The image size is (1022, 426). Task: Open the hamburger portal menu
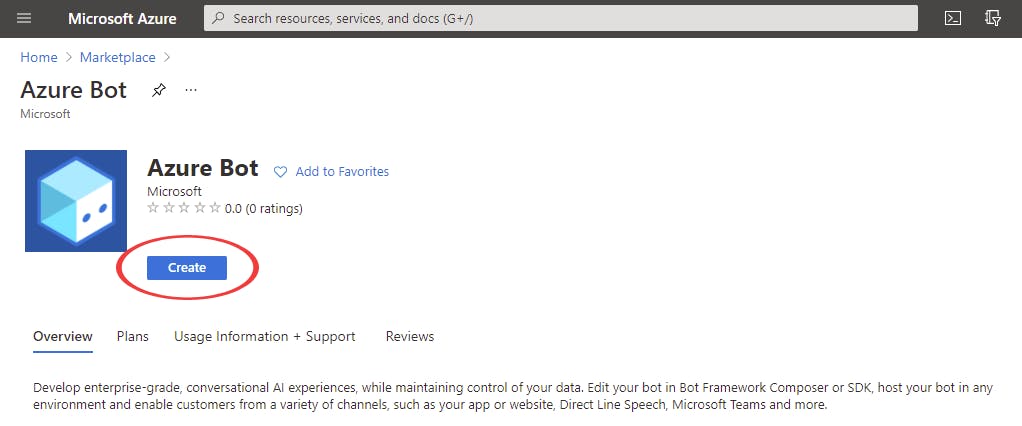(x=25, y=18)
